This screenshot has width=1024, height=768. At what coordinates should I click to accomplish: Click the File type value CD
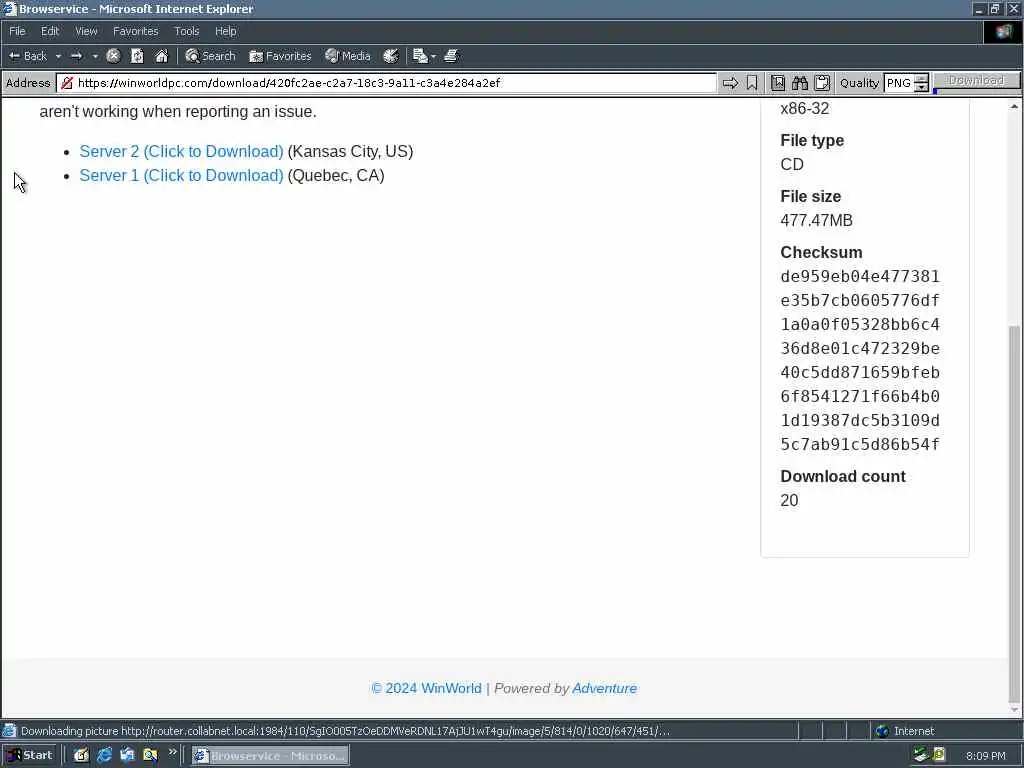(792, 165)
